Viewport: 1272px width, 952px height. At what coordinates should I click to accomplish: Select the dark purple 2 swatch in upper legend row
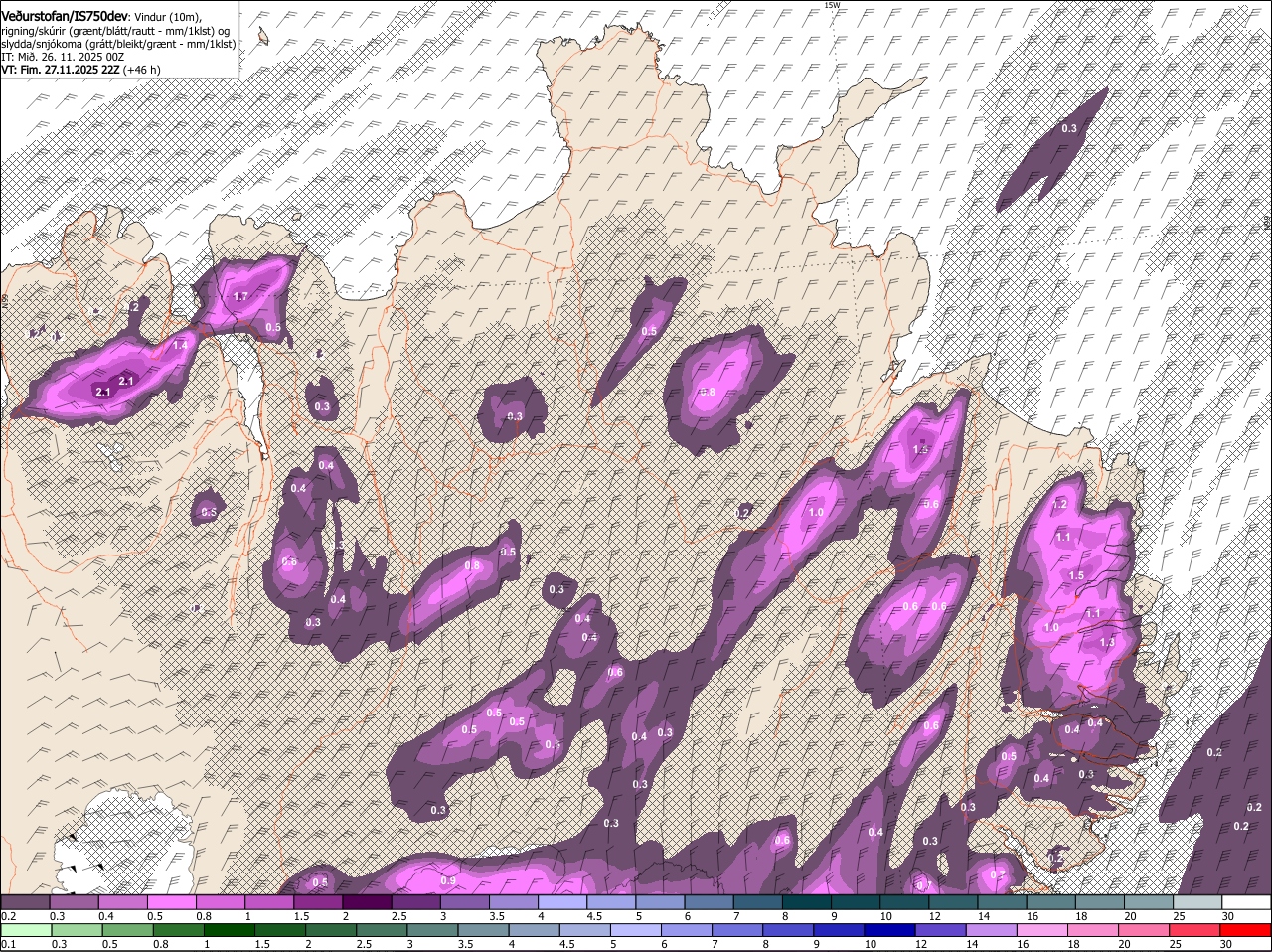coord(367,902)
